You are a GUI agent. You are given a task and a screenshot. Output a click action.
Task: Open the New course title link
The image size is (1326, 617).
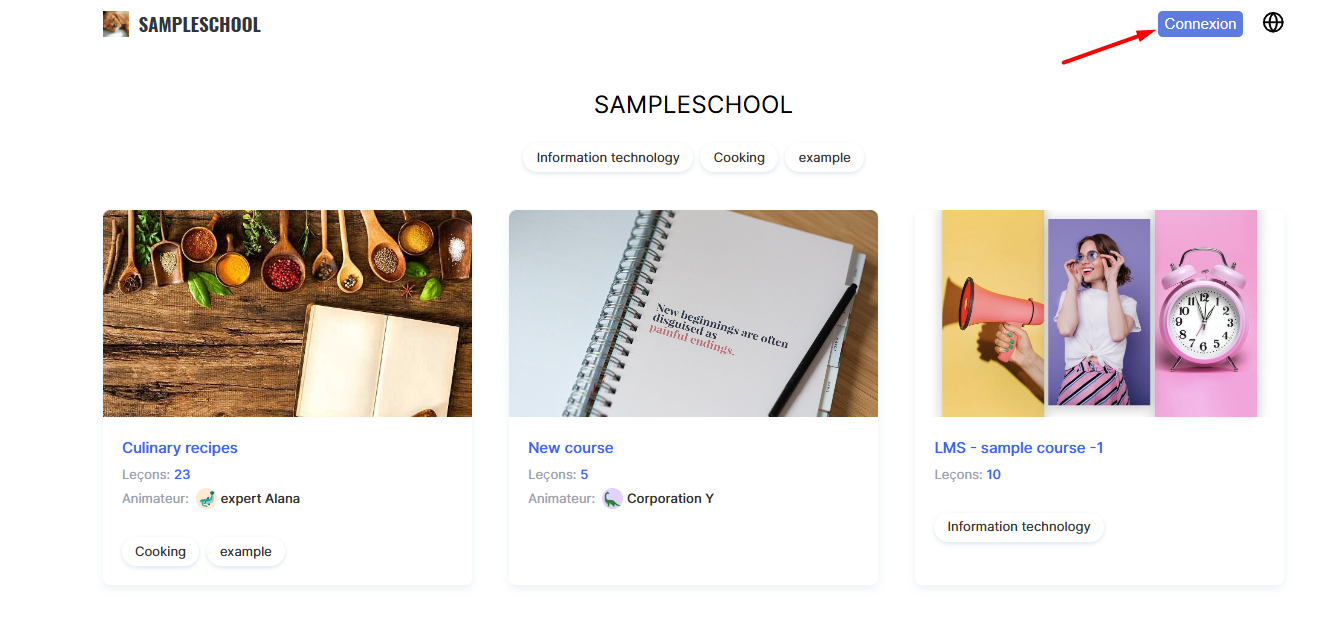pos(571,448)
